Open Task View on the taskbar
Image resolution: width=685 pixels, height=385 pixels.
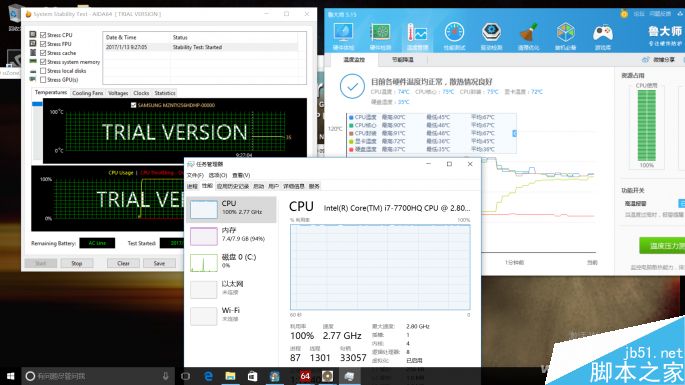(x=186, y=376)
